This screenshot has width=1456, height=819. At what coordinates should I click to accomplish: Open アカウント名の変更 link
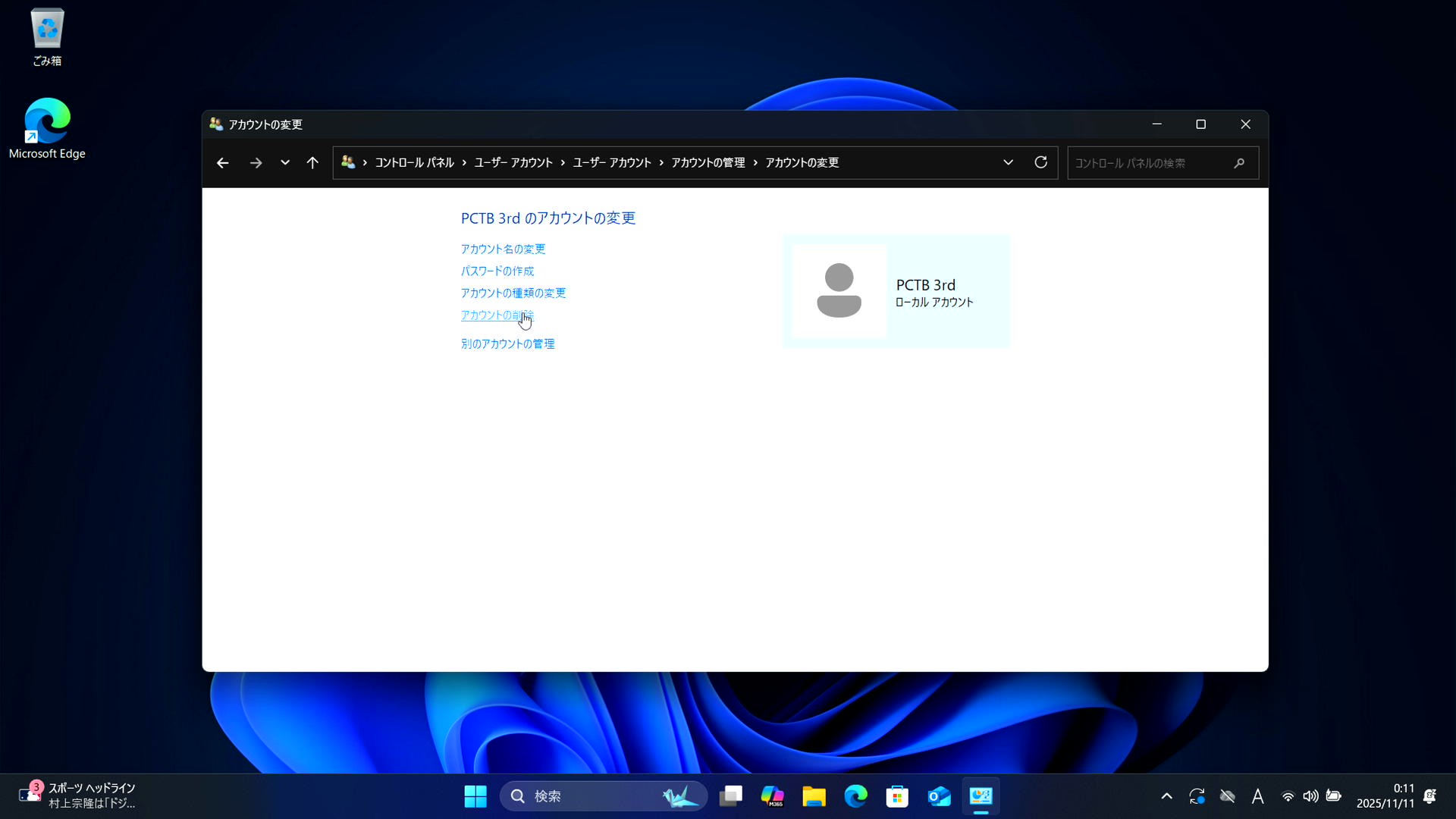point(503,249)
